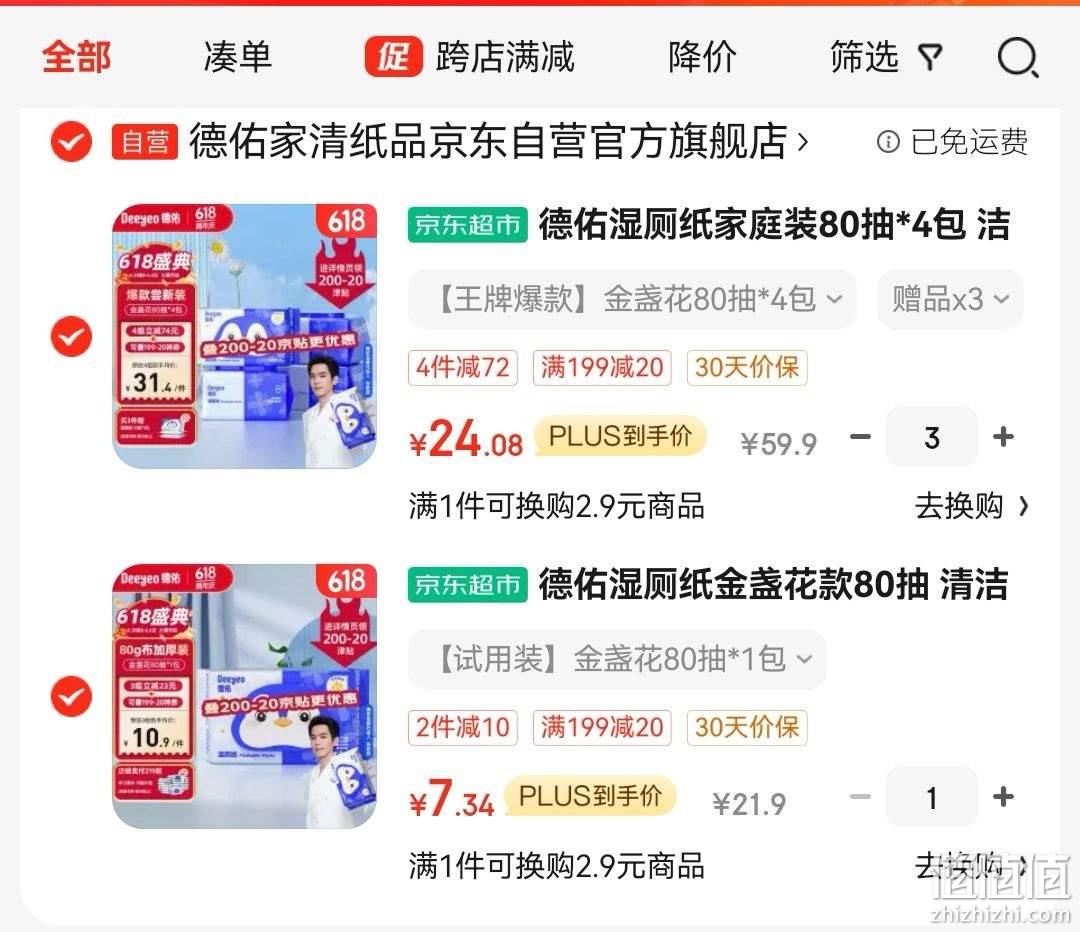Tap the red 促 promotion badge icon
The height and width of the screenshot is (932, 1080).
coord(393,56)
